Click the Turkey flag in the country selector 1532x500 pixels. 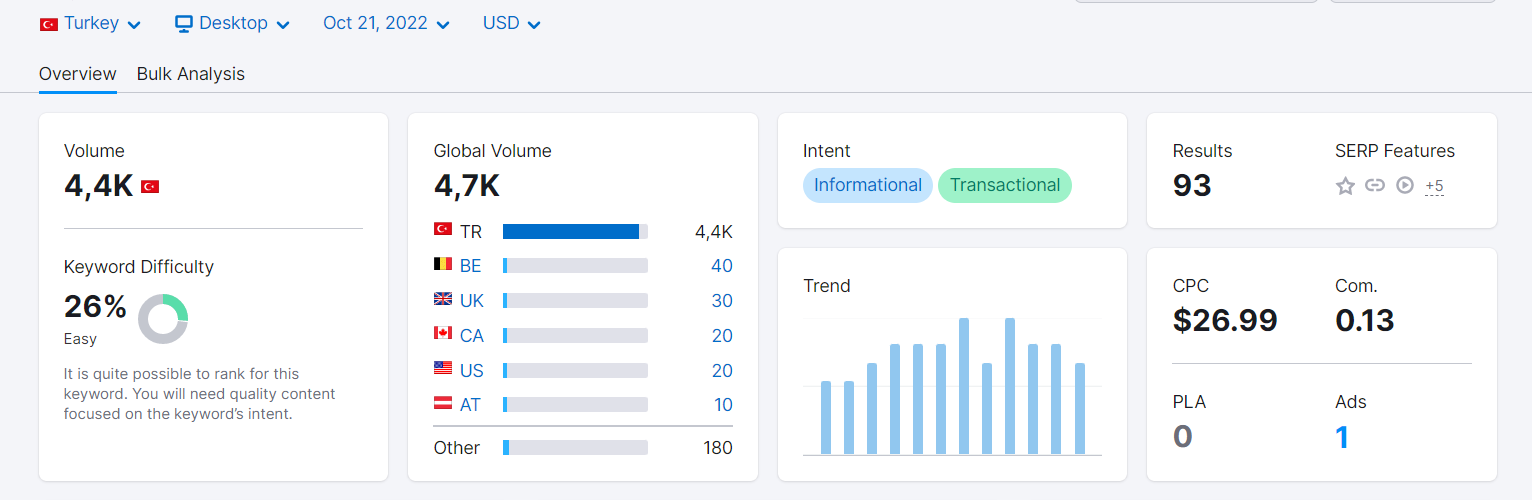(x=48, y=24)
